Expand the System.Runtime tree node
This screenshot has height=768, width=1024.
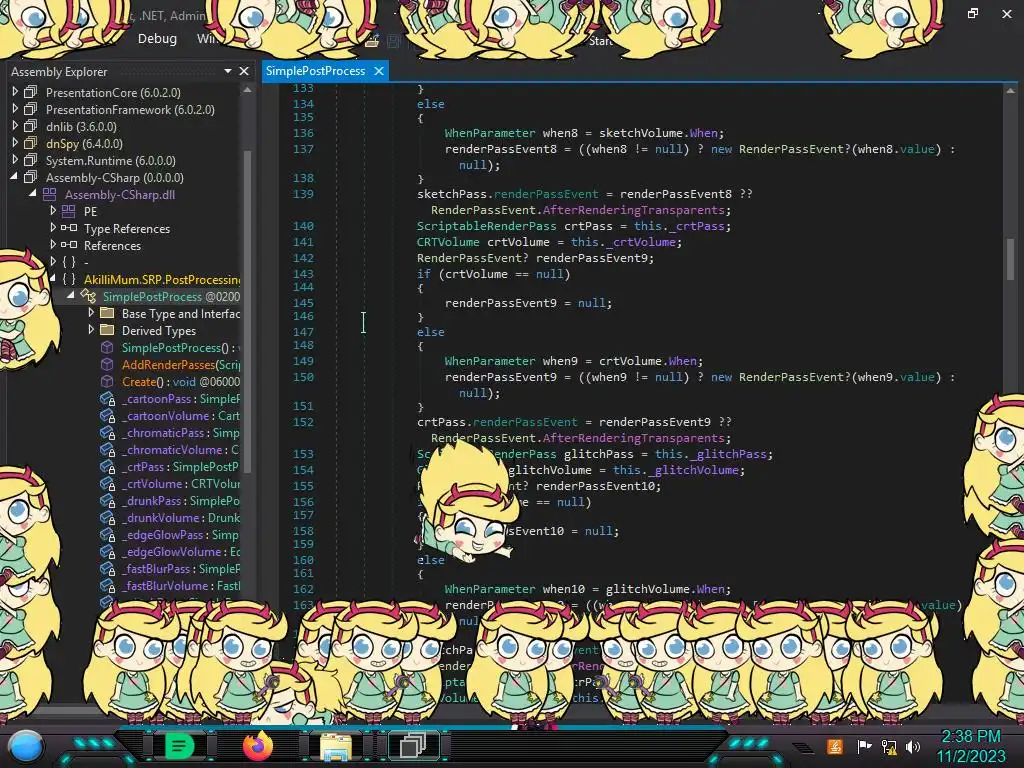[x=15, y=160]
